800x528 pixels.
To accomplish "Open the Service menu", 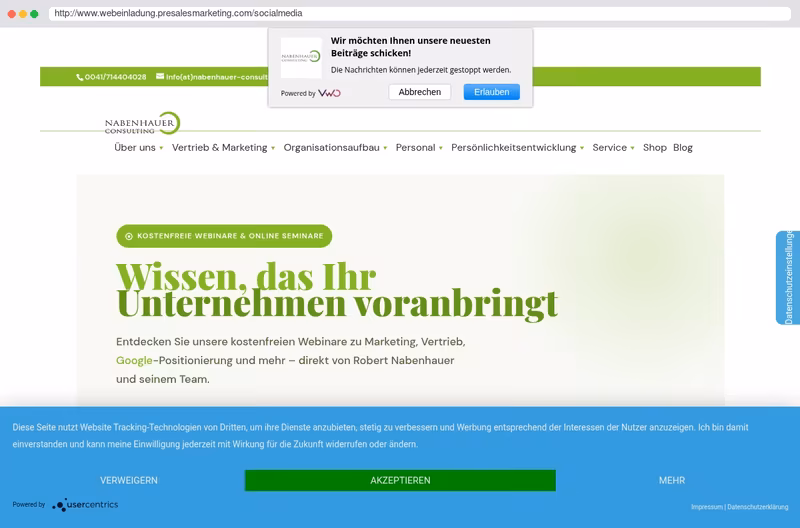I will (609, 147).
